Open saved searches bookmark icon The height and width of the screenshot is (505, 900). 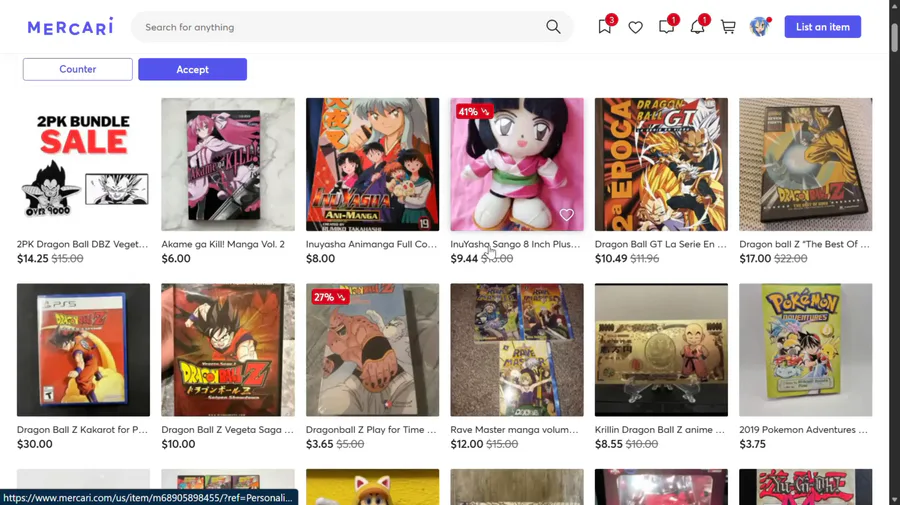tap(604, 26)
